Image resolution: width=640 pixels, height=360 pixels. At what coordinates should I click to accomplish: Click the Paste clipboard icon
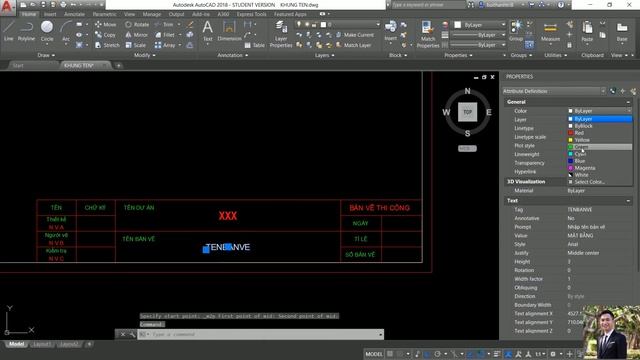(587, 31)
